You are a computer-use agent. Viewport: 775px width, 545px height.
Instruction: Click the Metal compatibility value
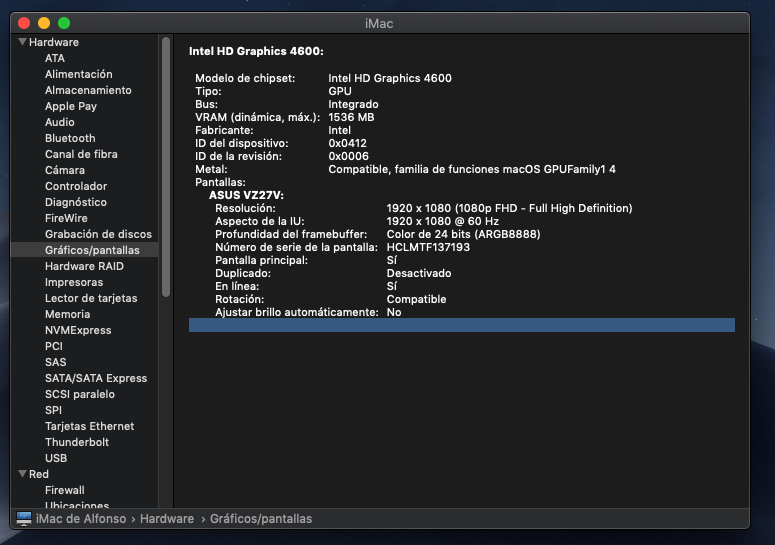click(472, 169)
